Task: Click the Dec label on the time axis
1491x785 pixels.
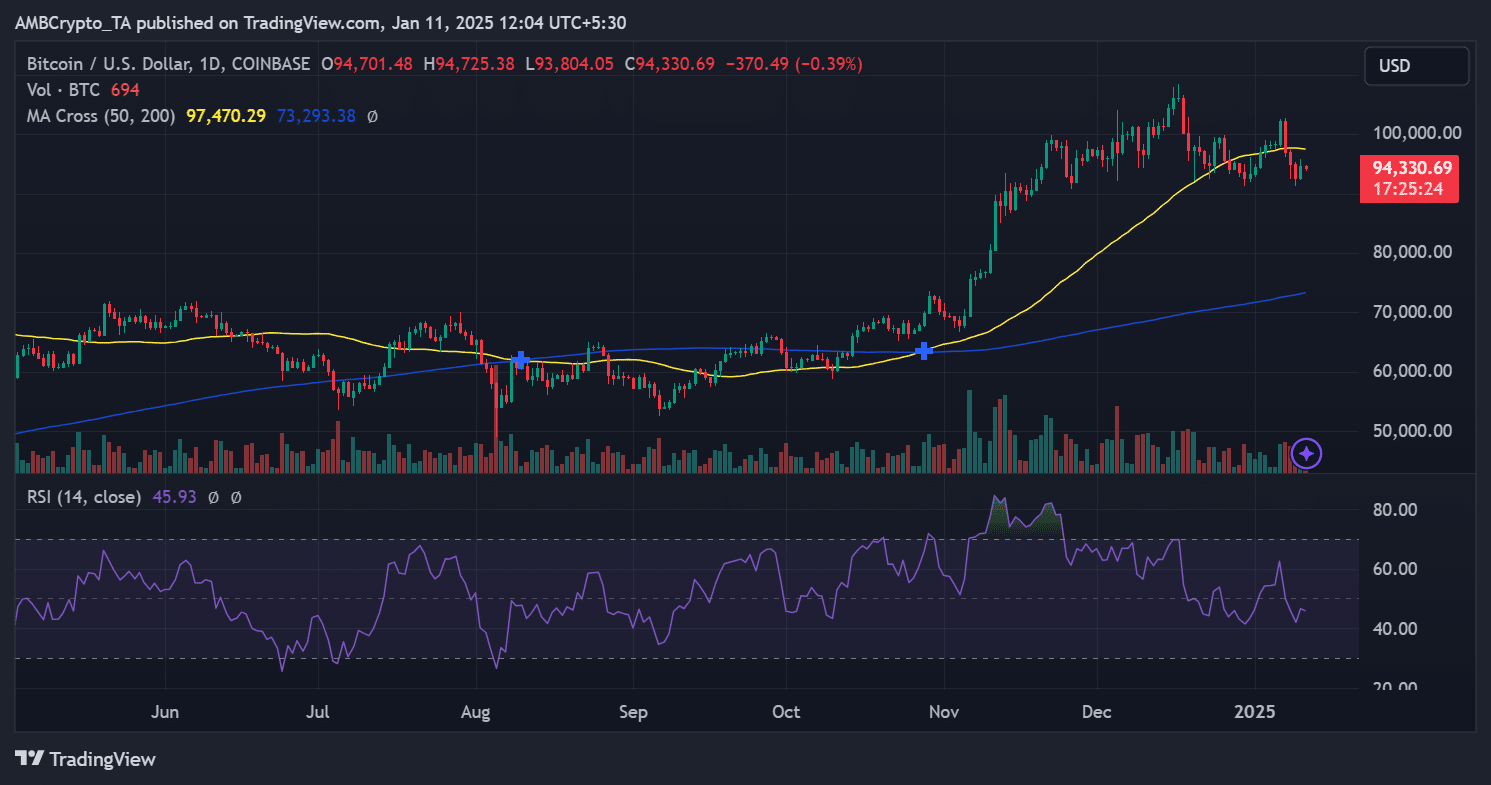Action: tap(1096, 712)
